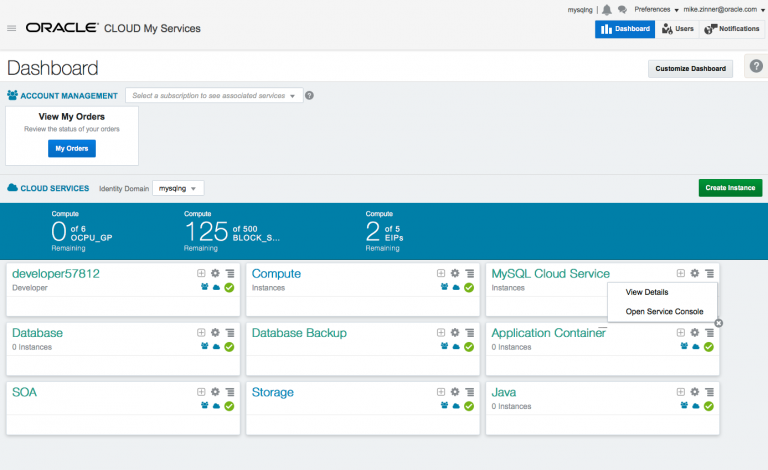The image size is (768, 470).
Task: Click cloud icon on Database Backup tile
Action: pyautogui.click(x=456, y=347)
